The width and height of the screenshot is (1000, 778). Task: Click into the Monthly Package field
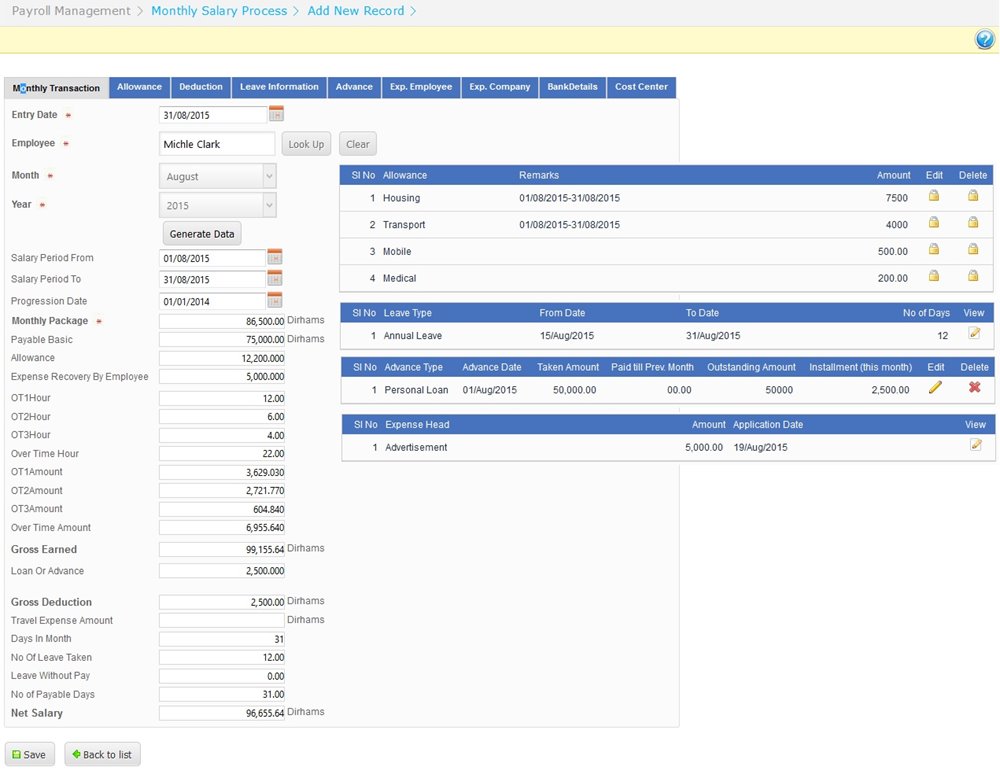tap(222, 321)
